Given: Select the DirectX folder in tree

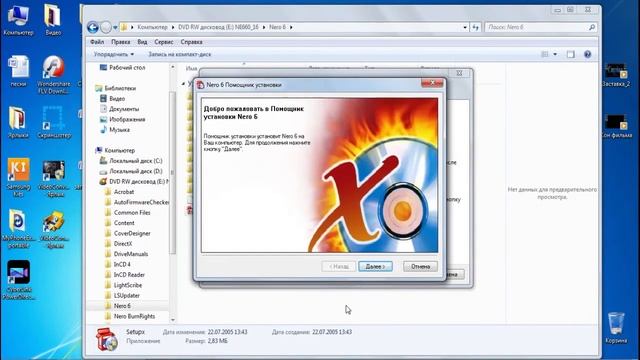Looking at the screenshot, I should tap(123, 244).
